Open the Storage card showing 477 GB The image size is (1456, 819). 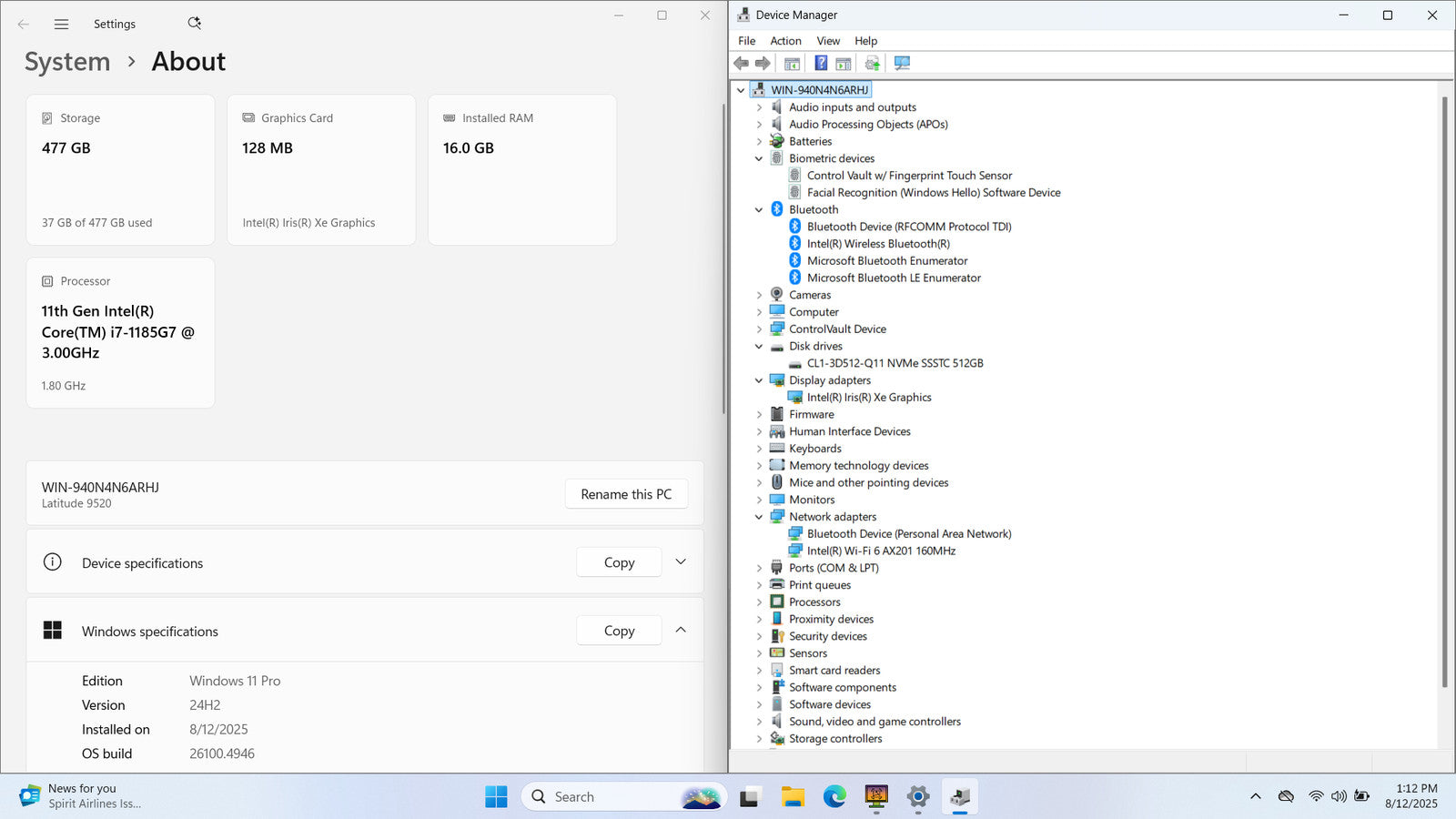click(121, 170)
